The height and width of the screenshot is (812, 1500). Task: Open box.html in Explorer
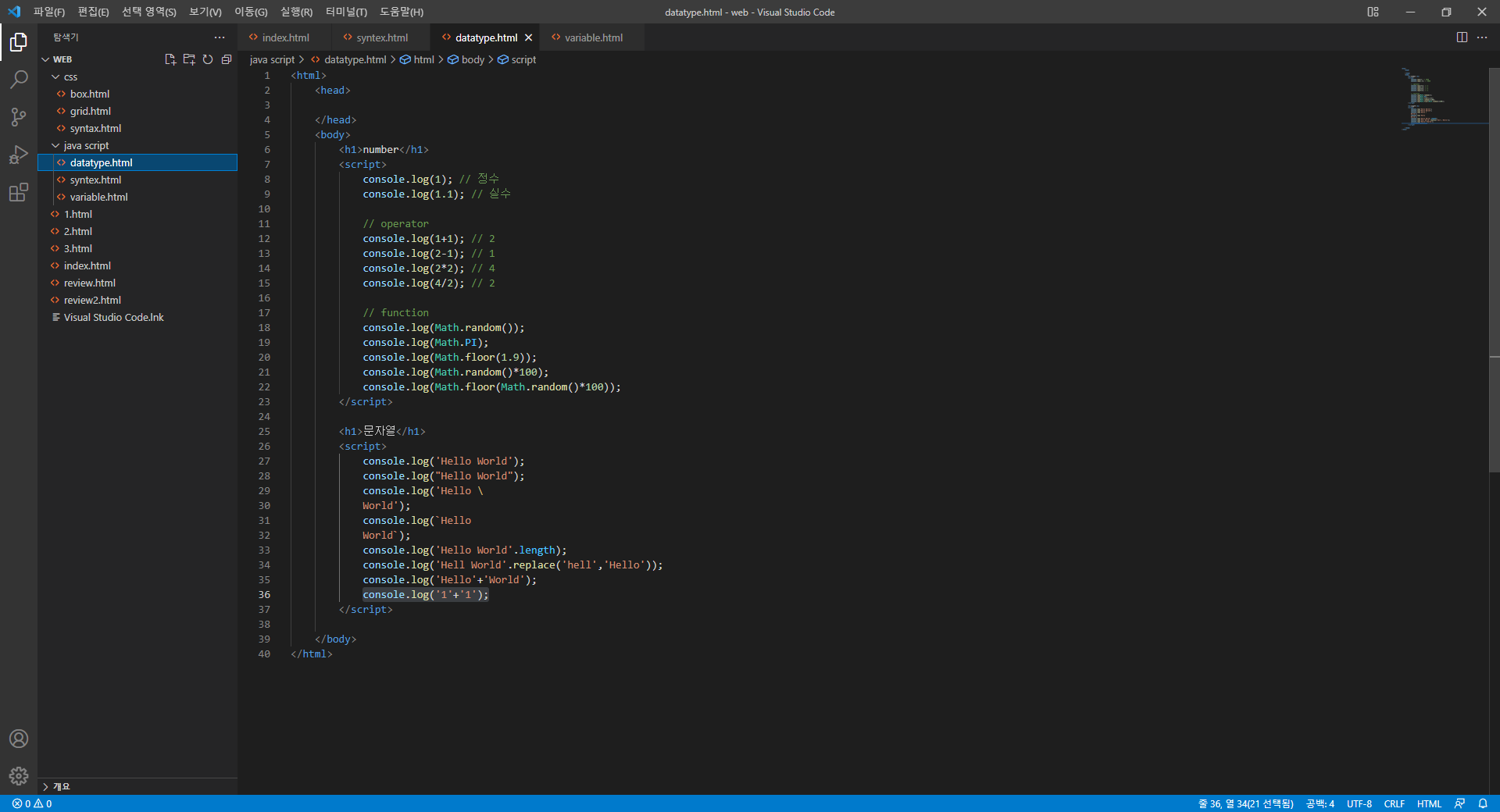click(x=137, y=94)
